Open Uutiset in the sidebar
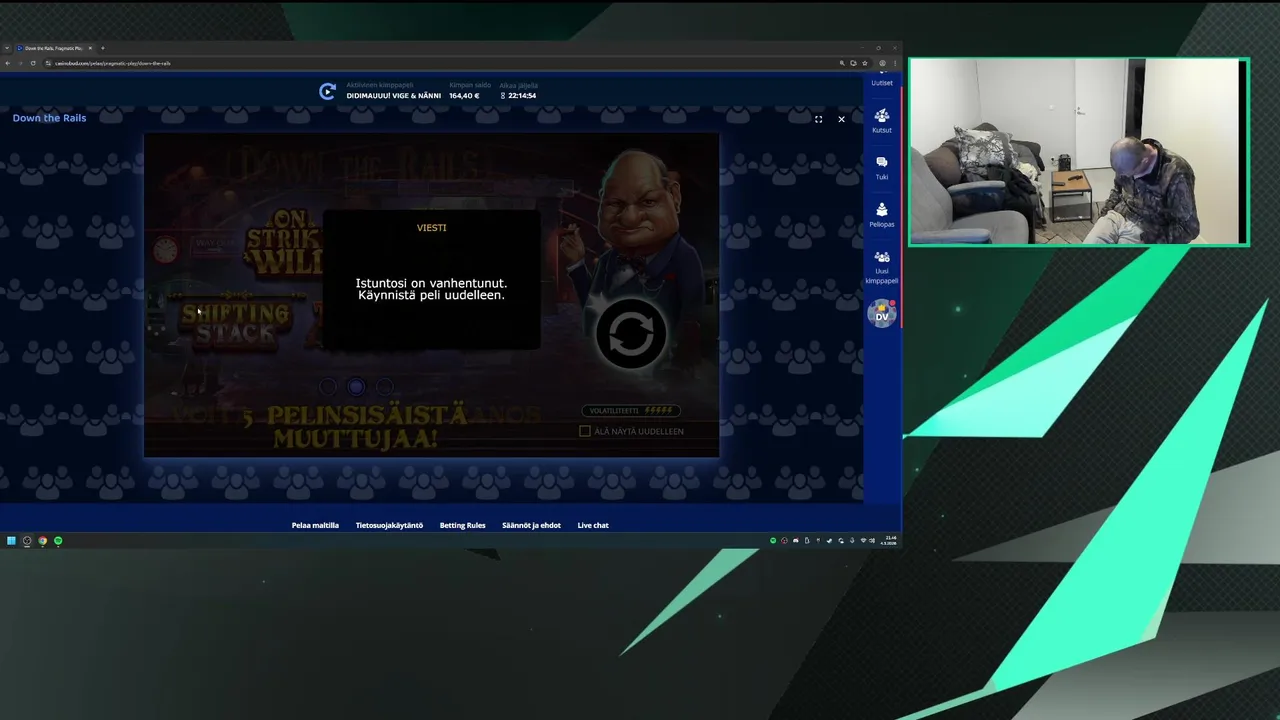Image resolution: width=1280 pixels, height=720 pixels. coord(881,80)
